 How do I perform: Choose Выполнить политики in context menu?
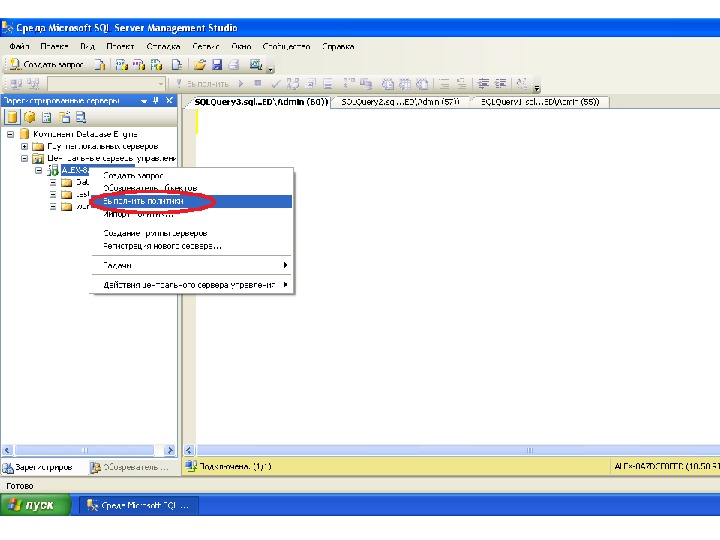click(191, 201)
